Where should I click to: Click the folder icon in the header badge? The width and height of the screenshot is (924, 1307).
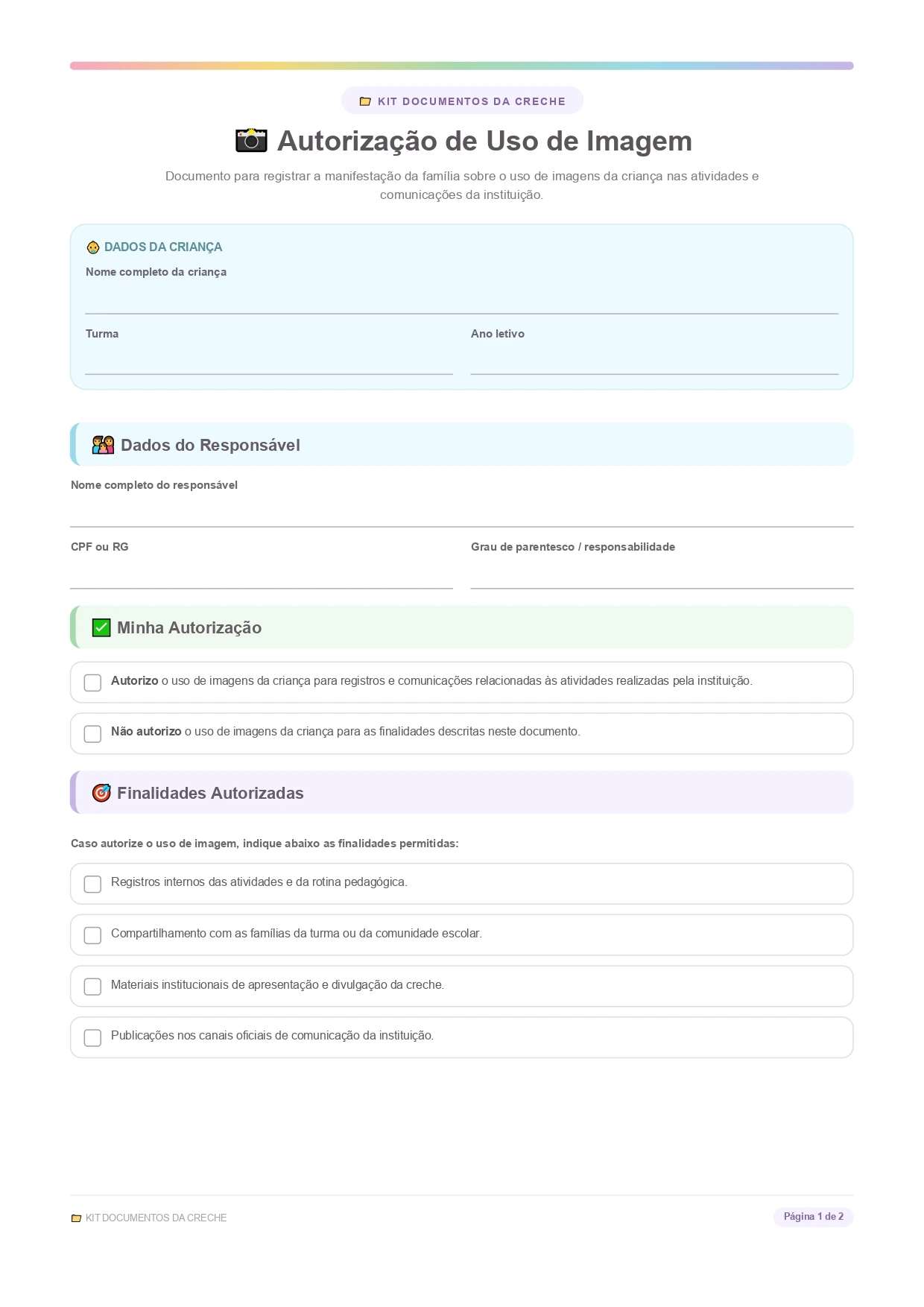point(365,101)
